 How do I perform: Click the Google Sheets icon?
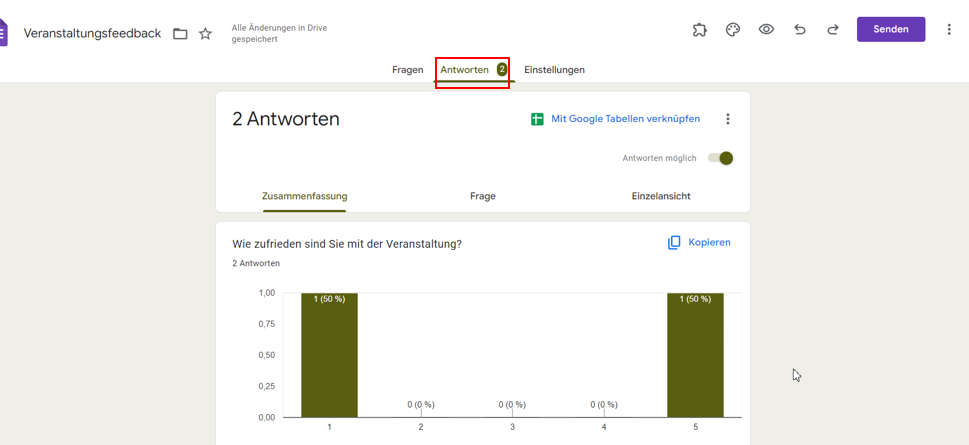(537, 119)
